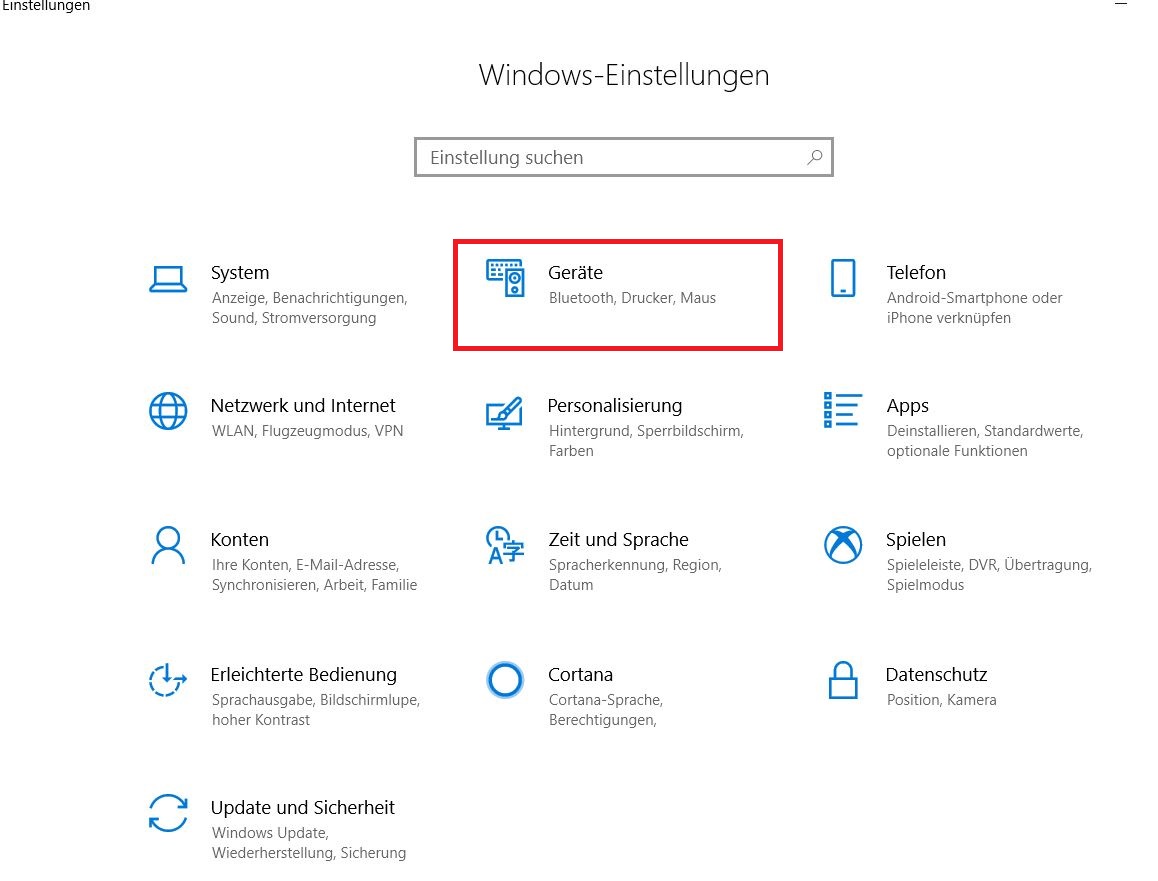The width and height of the screenshot is (1158, 881).
Task: Open the Geräte keyboard and speaker icon
Action: tap(505, 278)
